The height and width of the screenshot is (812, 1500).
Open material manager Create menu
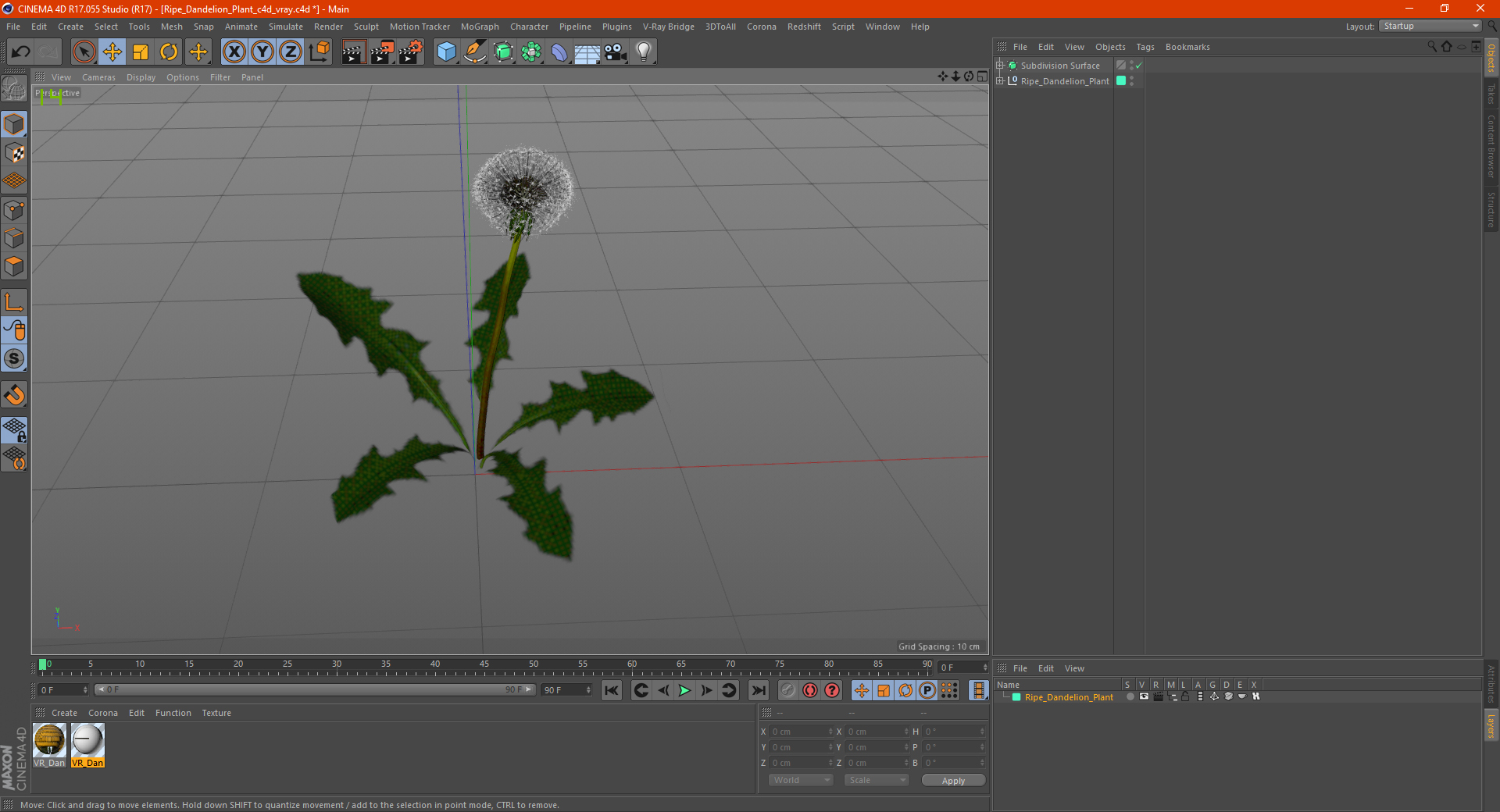[x=64, y=713]
